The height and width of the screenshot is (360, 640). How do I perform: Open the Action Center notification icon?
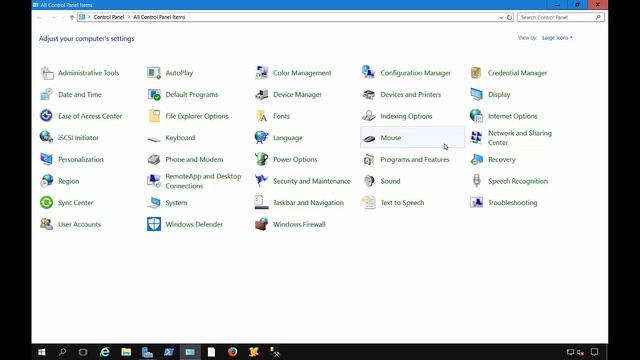point(595,352)
